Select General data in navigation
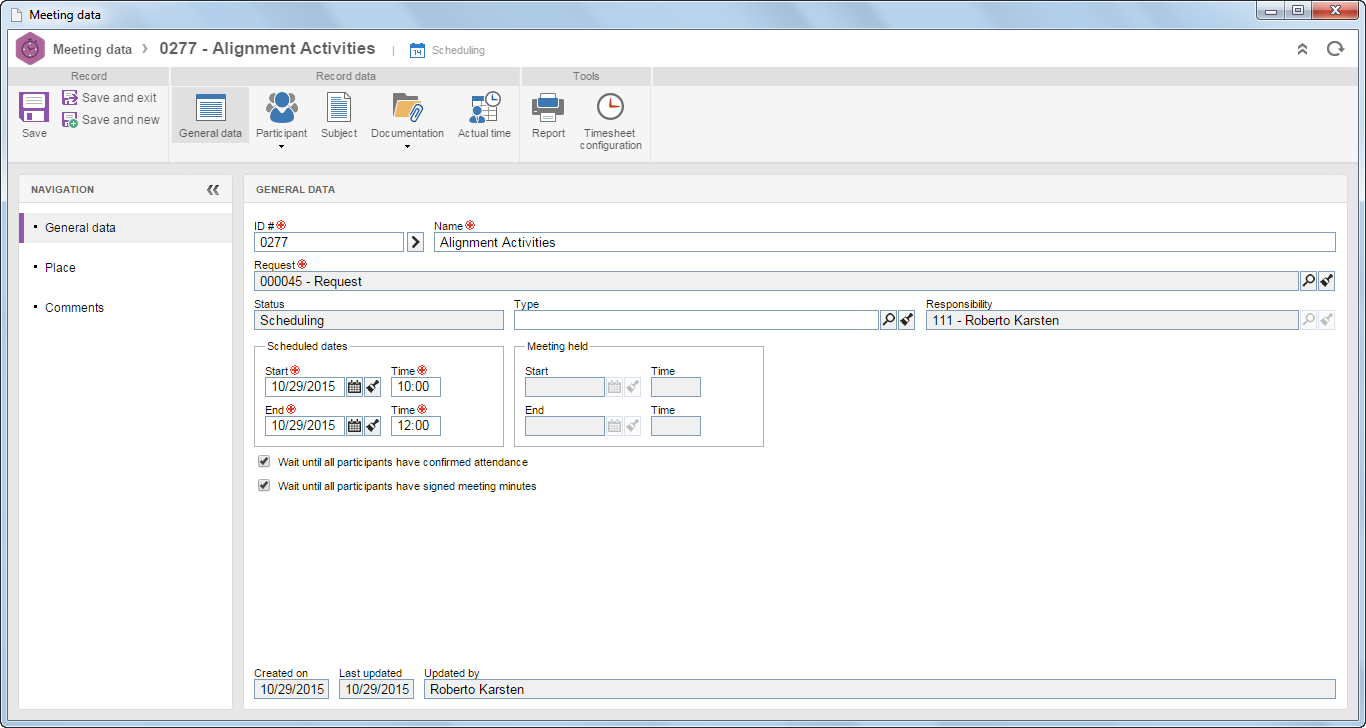Screen dimensions: 1366x728 point(126,228)
